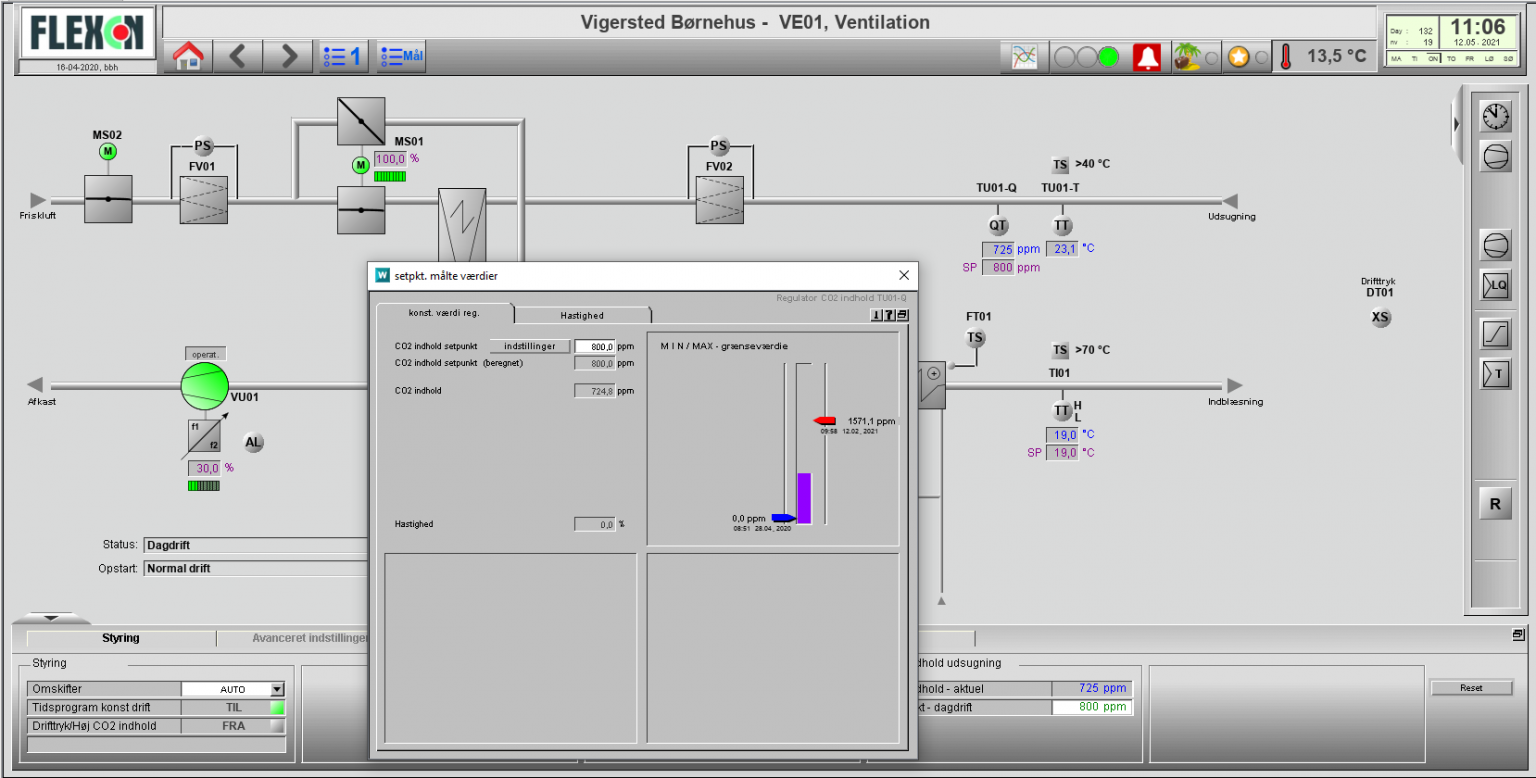Select the Styring tab in bottom panel
The image size is (1536, 778).
click(121, 638)
